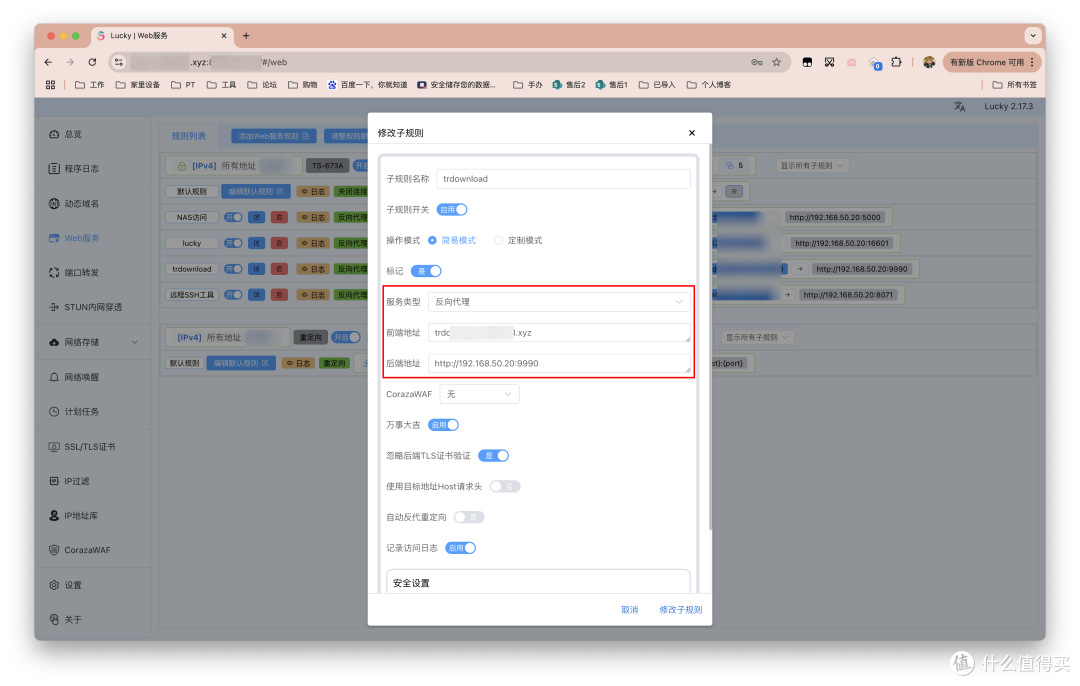The height and width of the screenshot is (686, 1080).
Task: Open the CorazaWAF shield icon in sidebar
Action: click(54, 550)
